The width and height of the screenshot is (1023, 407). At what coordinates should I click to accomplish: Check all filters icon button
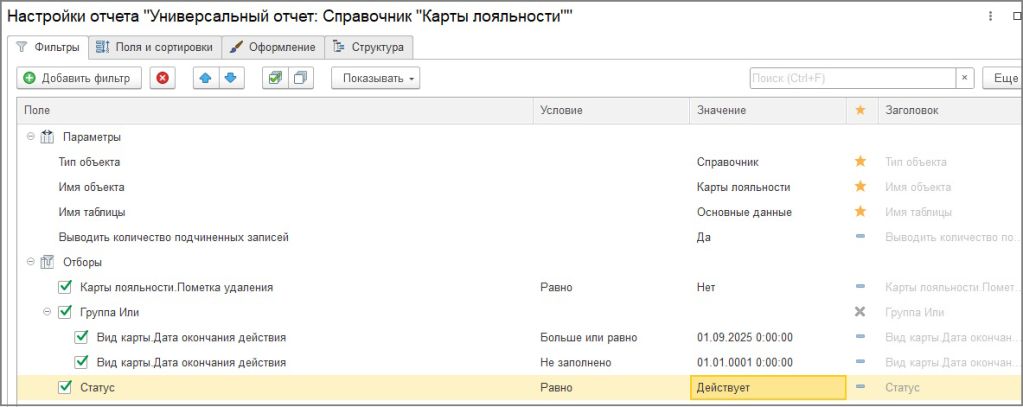275,78
